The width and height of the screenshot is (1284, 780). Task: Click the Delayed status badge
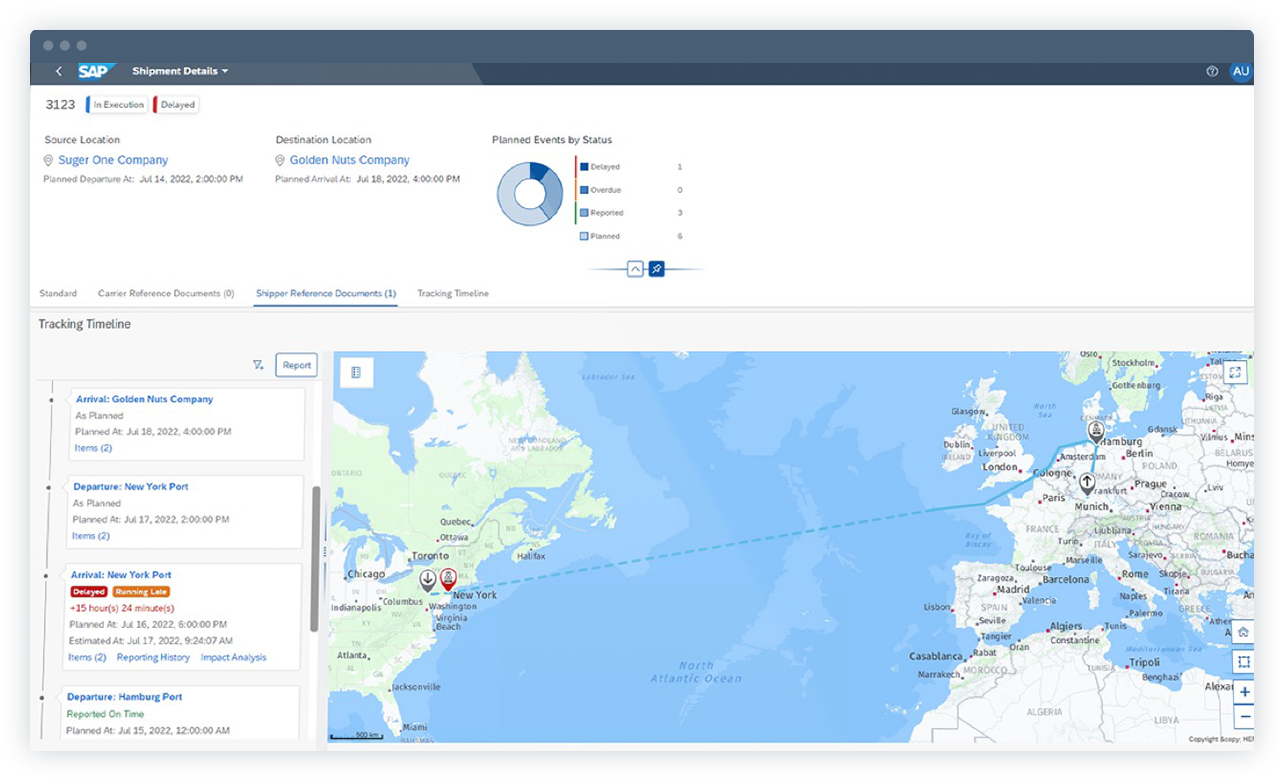point(175,104)
